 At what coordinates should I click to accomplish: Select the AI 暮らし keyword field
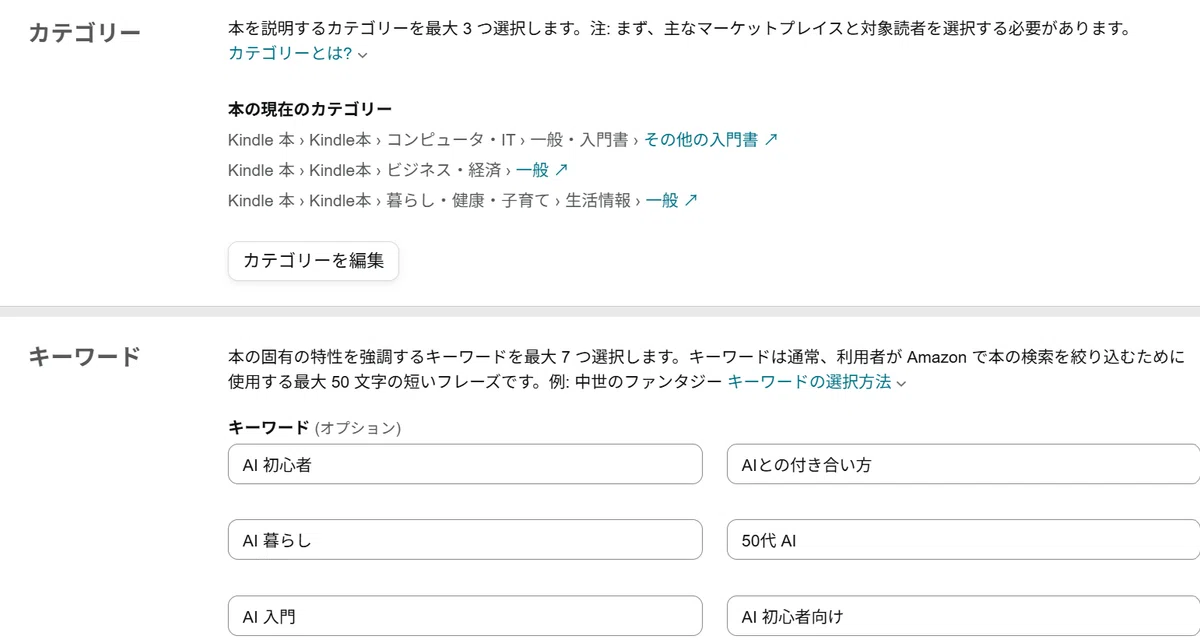[x=465, y=541]
